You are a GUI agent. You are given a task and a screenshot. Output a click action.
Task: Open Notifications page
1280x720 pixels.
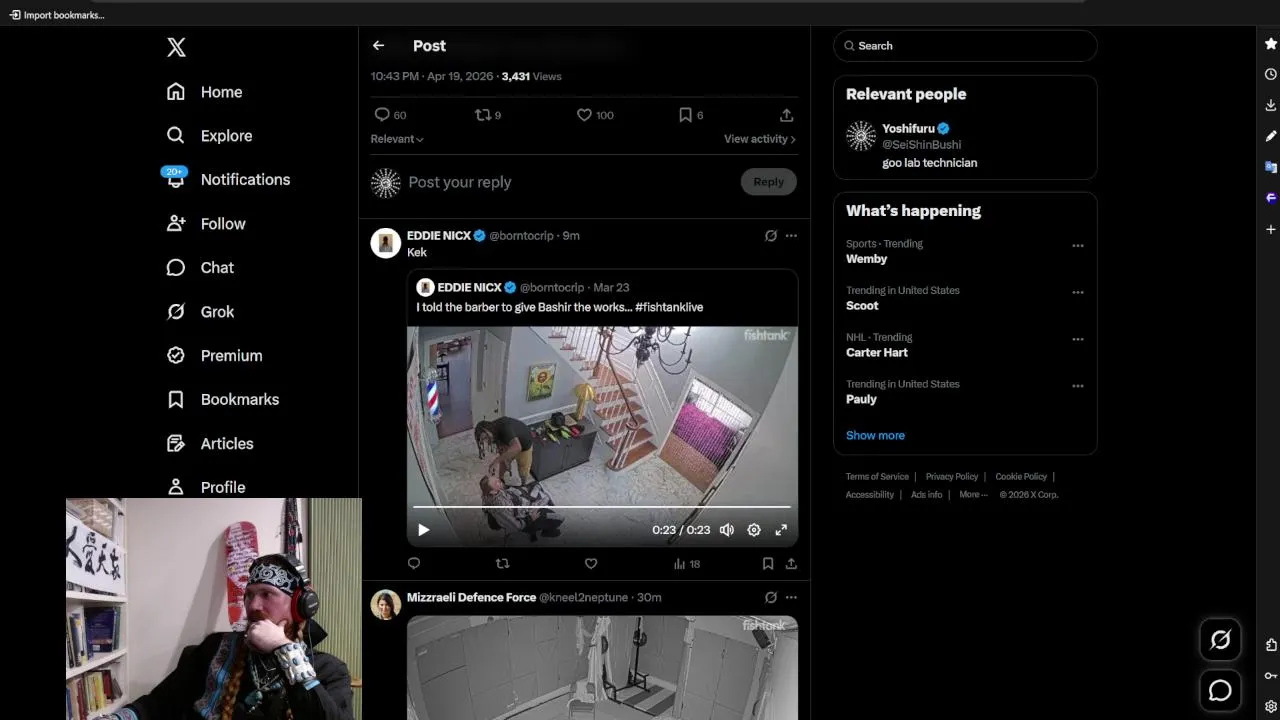(229, 180)
